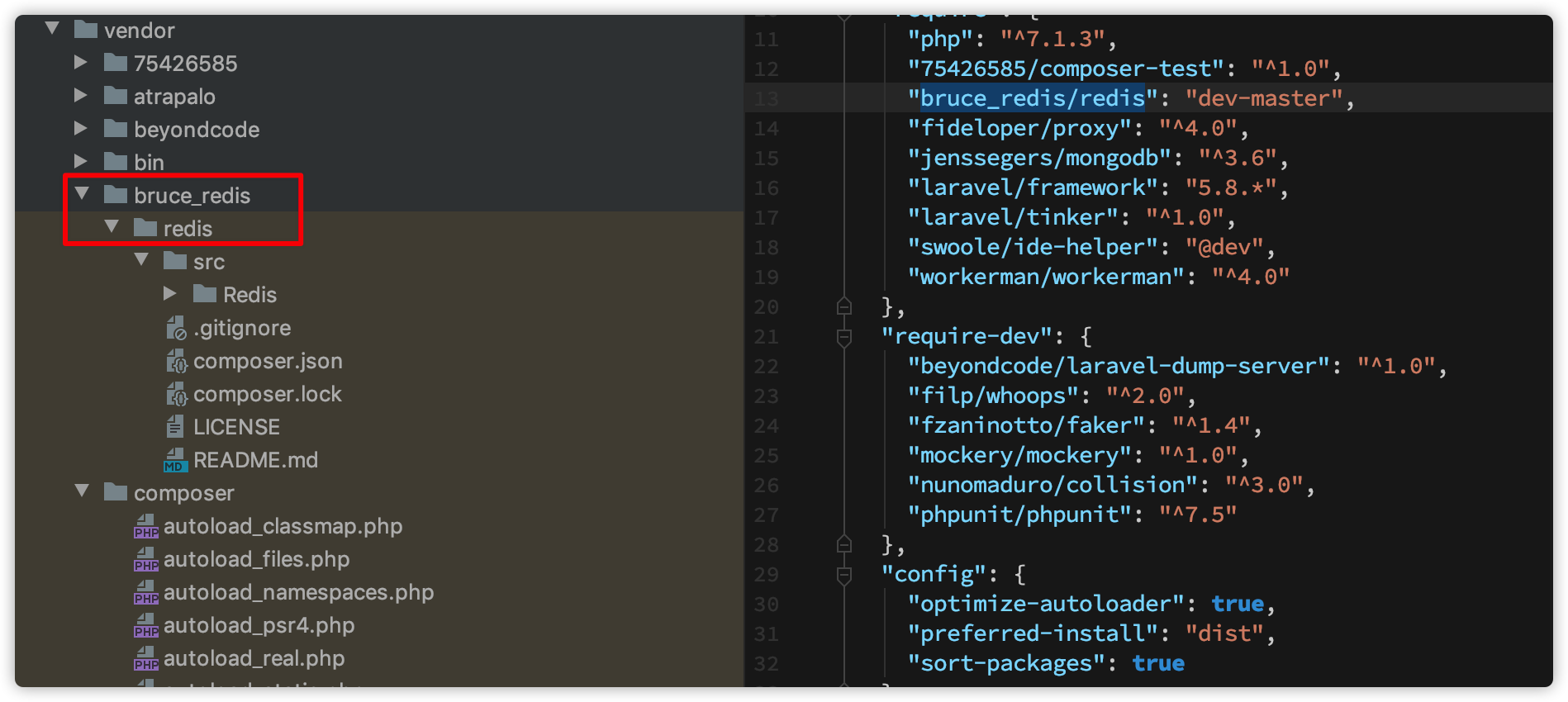Click the "dev-master" value text
The image size is (1568, 702).
click(x=1263, y=98)
